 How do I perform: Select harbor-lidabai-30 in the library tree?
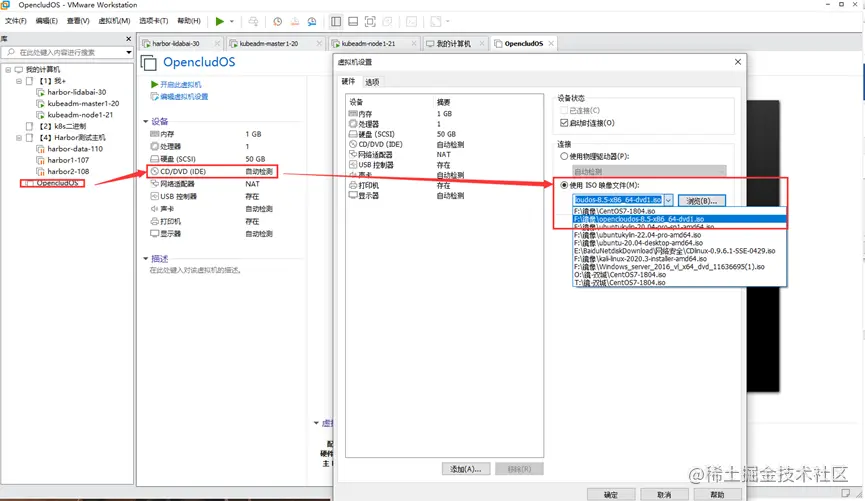(77, 92)
